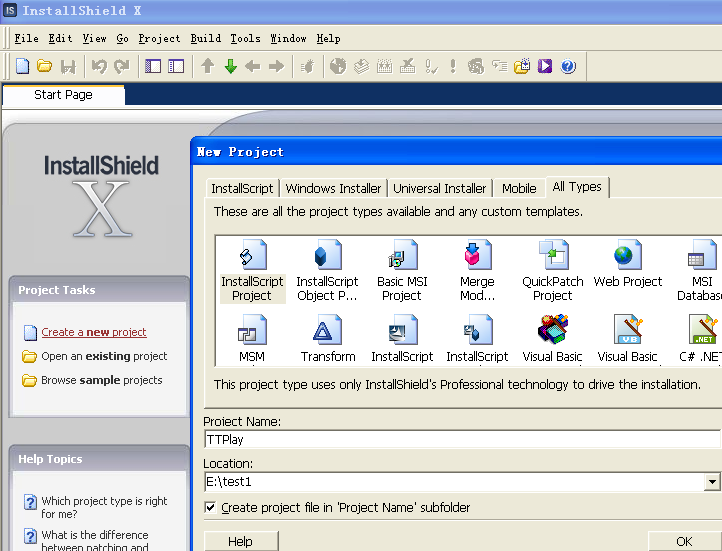Switch to the Mobile tab
This screenshot has width=722, height=551.
519,188
